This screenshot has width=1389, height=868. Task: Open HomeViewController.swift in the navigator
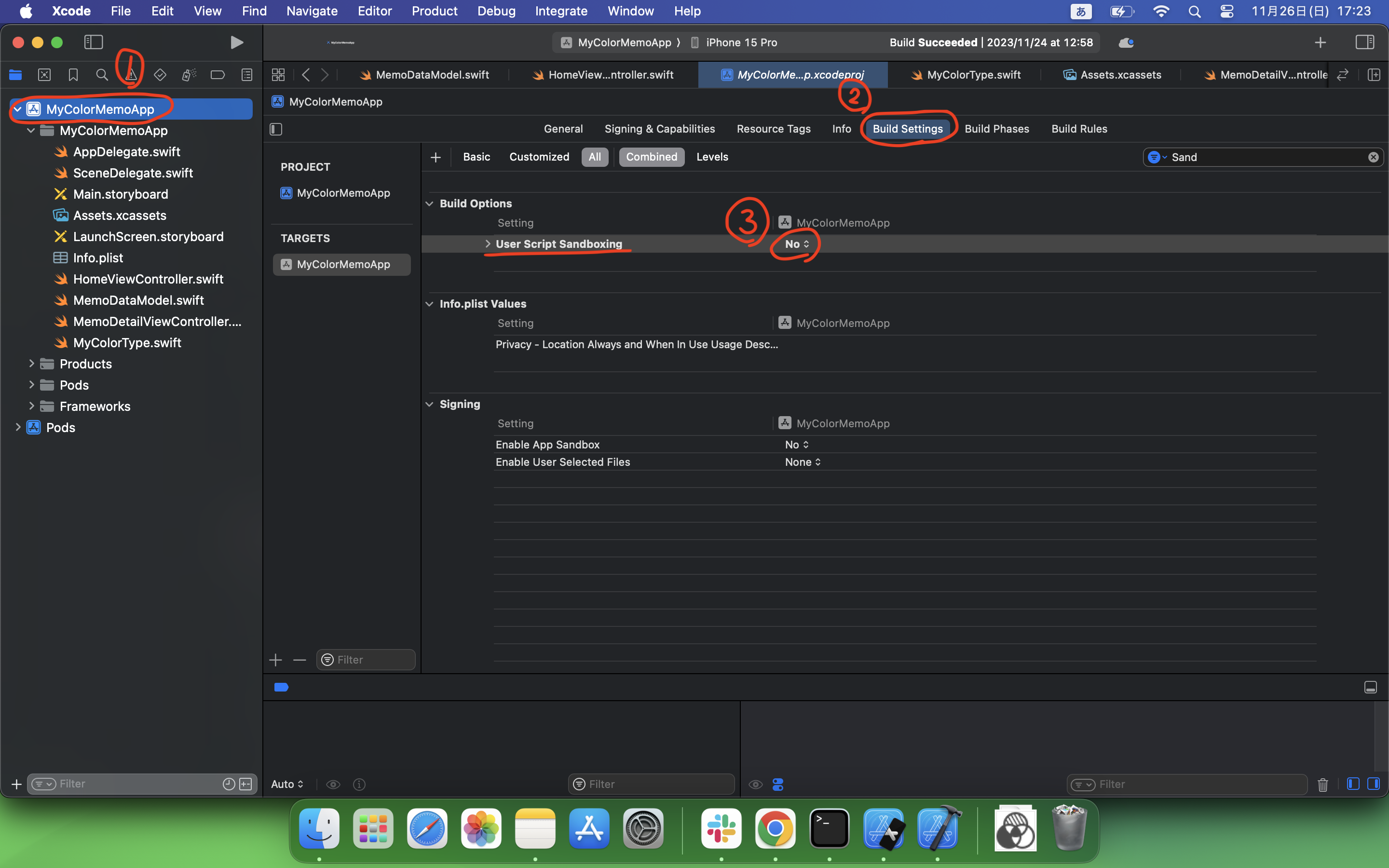pyautogui.click(x=148, y=279)
